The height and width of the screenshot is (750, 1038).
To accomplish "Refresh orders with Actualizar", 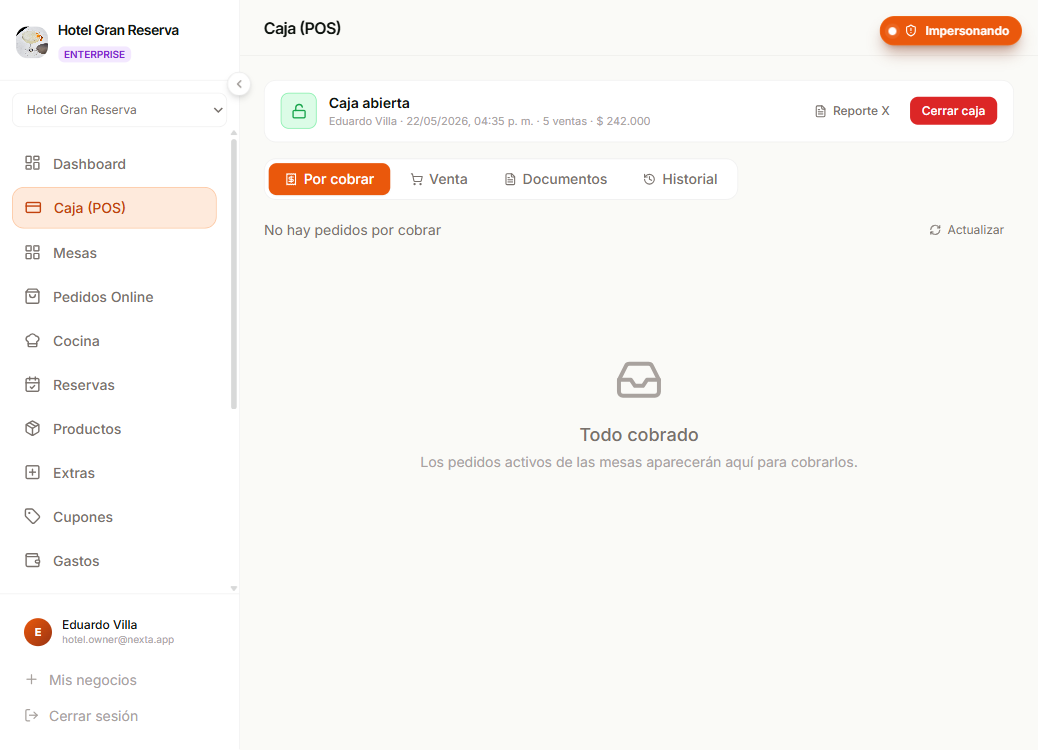I will click(967, 230).
